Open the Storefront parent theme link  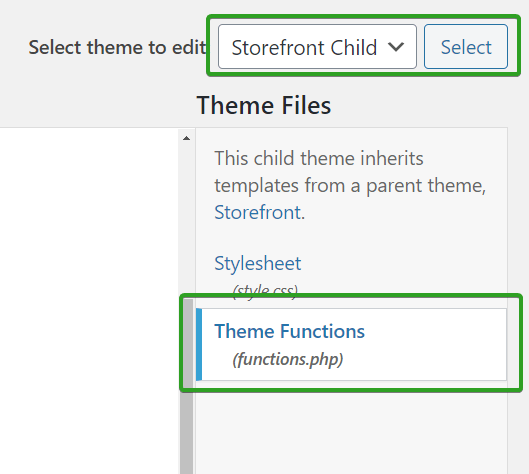pos(258,213)
